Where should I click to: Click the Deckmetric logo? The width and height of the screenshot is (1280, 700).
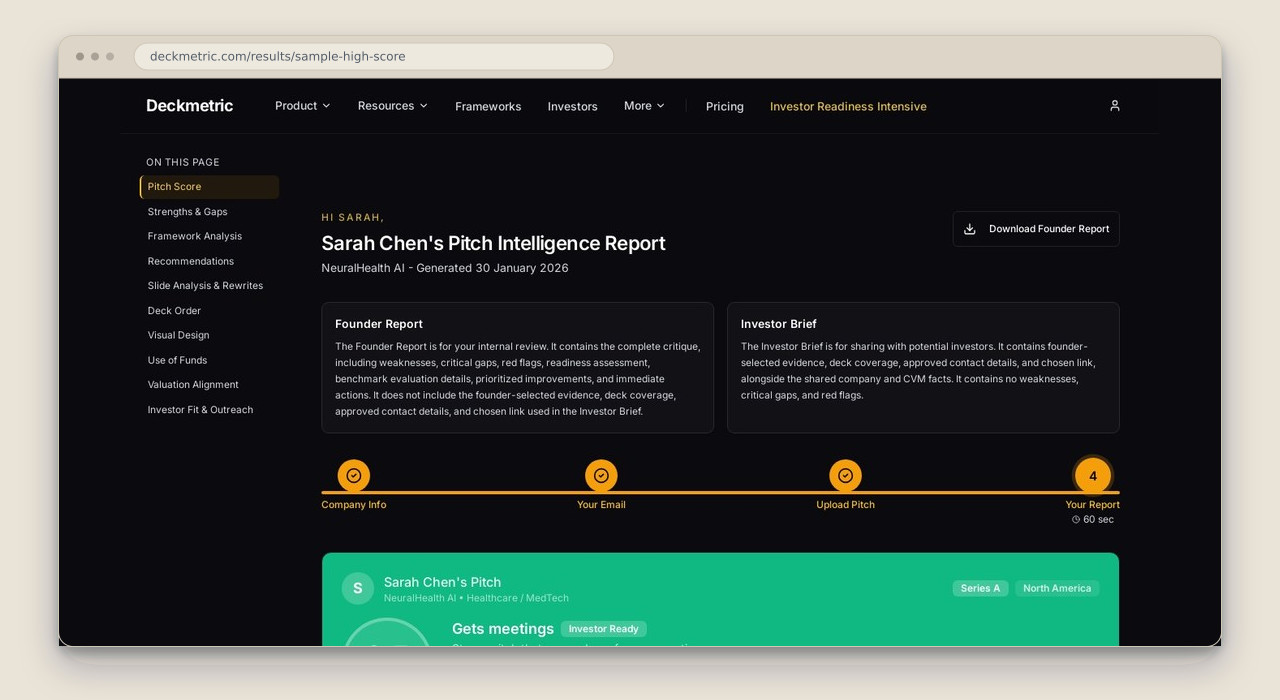(190, 106)
